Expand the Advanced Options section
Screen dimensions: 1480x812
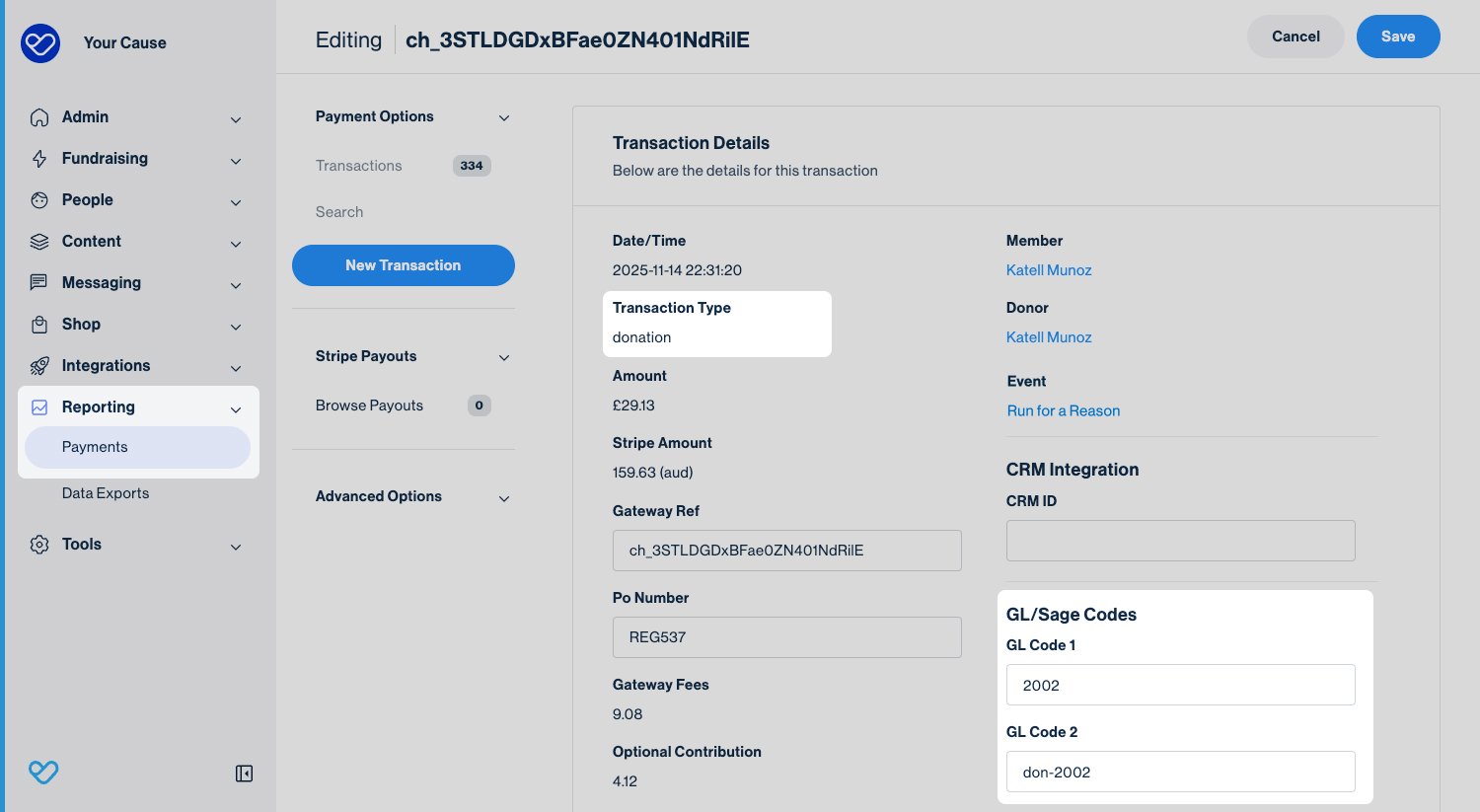504,498
